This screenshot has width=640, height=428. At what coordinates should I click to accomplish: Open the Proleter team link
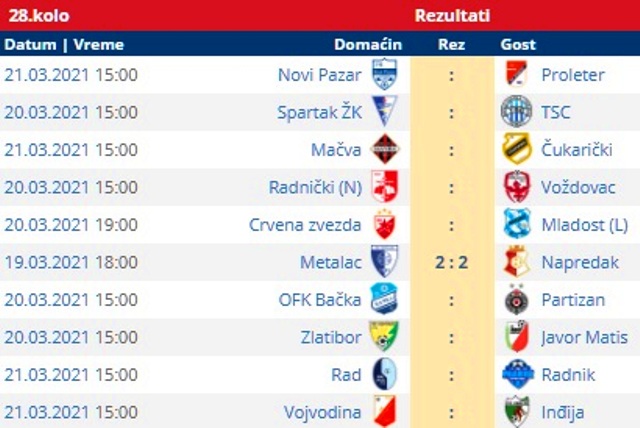point(573,75)
